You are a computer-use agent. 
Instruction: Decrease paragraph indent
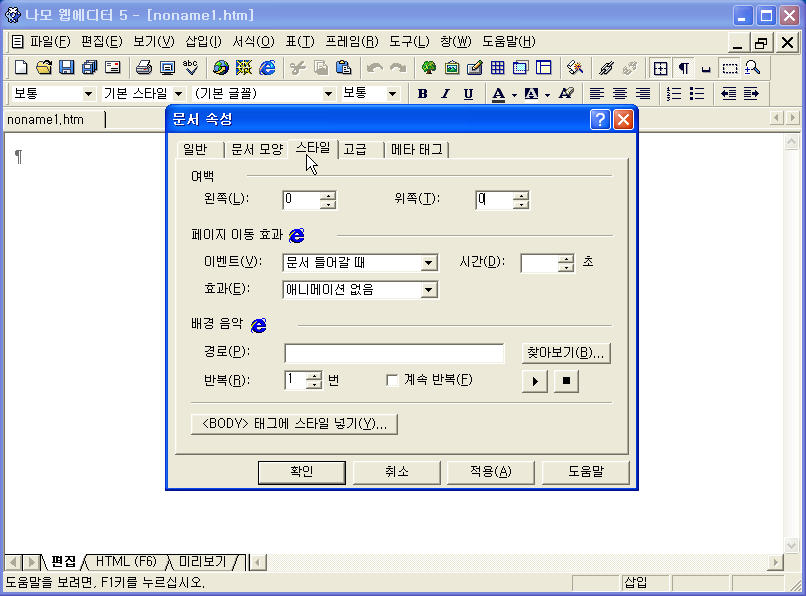pyautogui.click(x=728, y=94)
